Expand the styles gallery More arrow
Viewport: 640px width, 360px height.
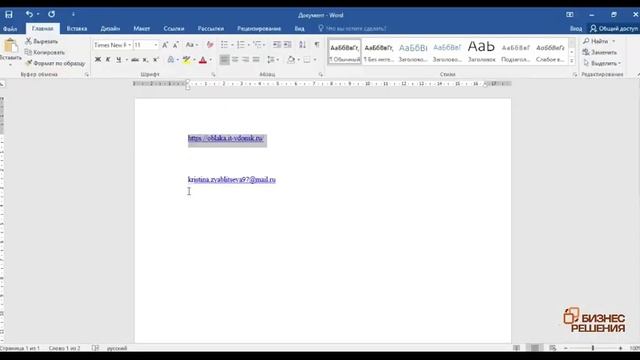click(x=572, y=60)
